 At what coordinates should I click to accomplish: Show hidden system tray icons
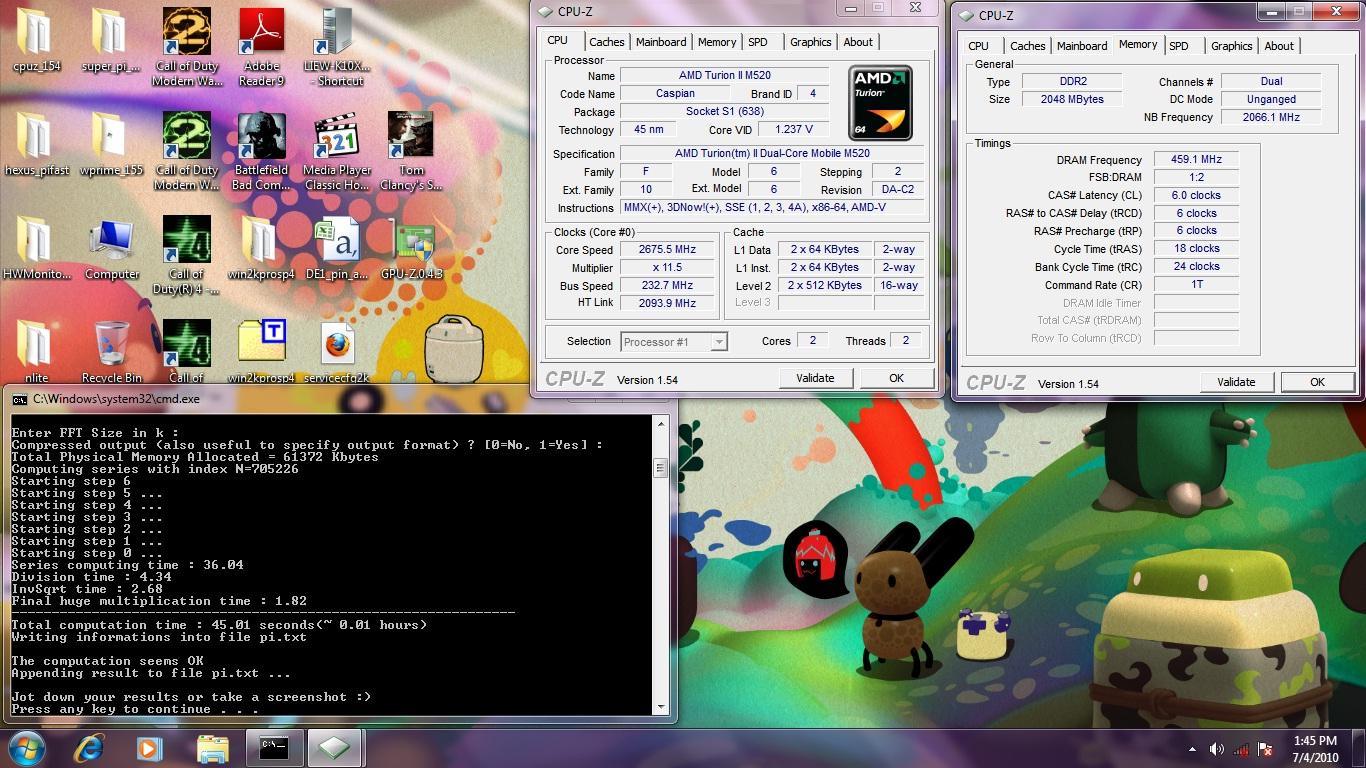click(x=1193, y=749)
